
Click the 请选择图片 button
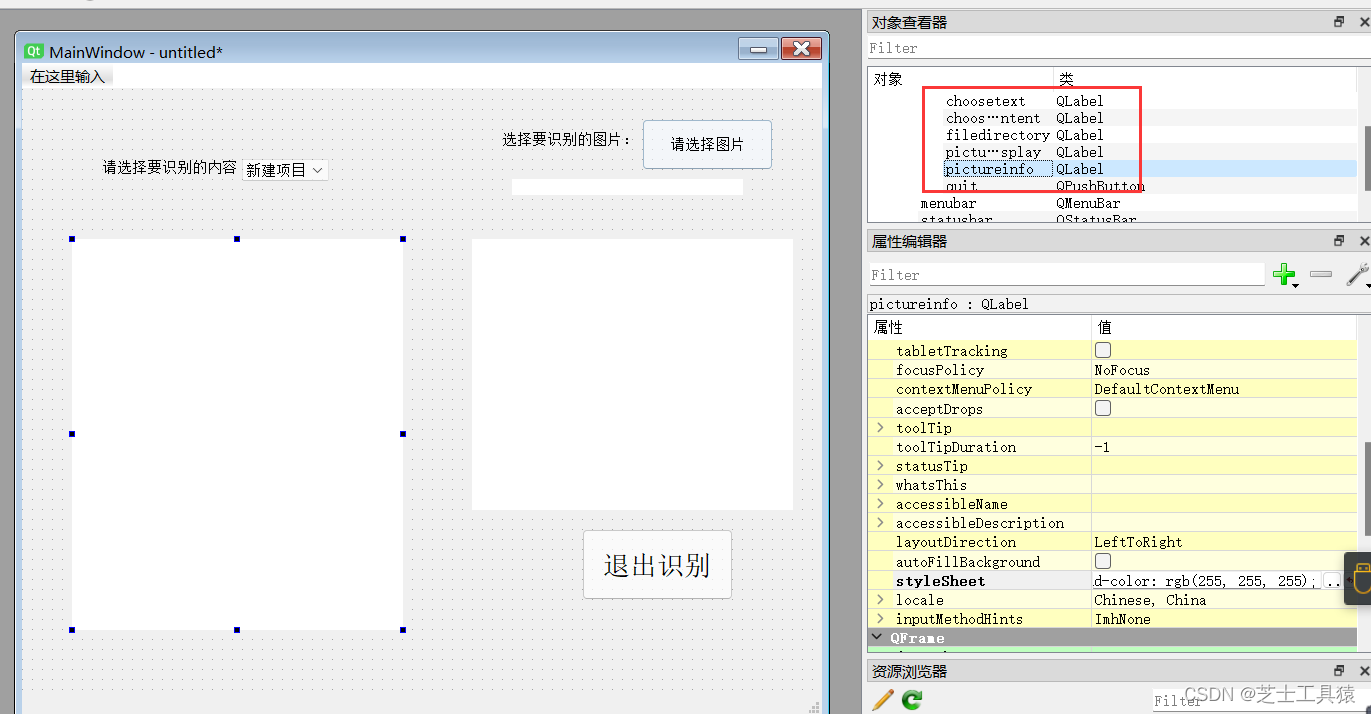(707, 144)
